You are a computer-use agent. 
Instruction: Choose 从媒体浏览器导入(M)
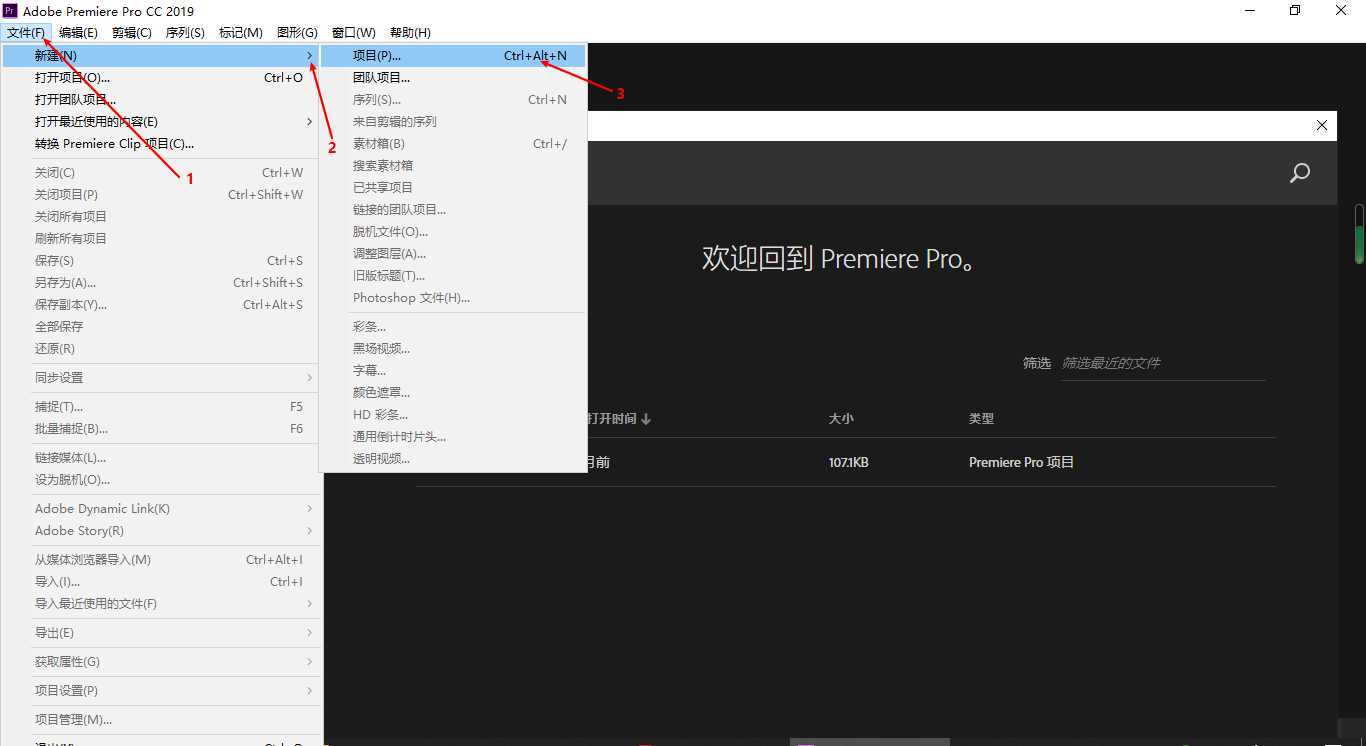[161, 559]
